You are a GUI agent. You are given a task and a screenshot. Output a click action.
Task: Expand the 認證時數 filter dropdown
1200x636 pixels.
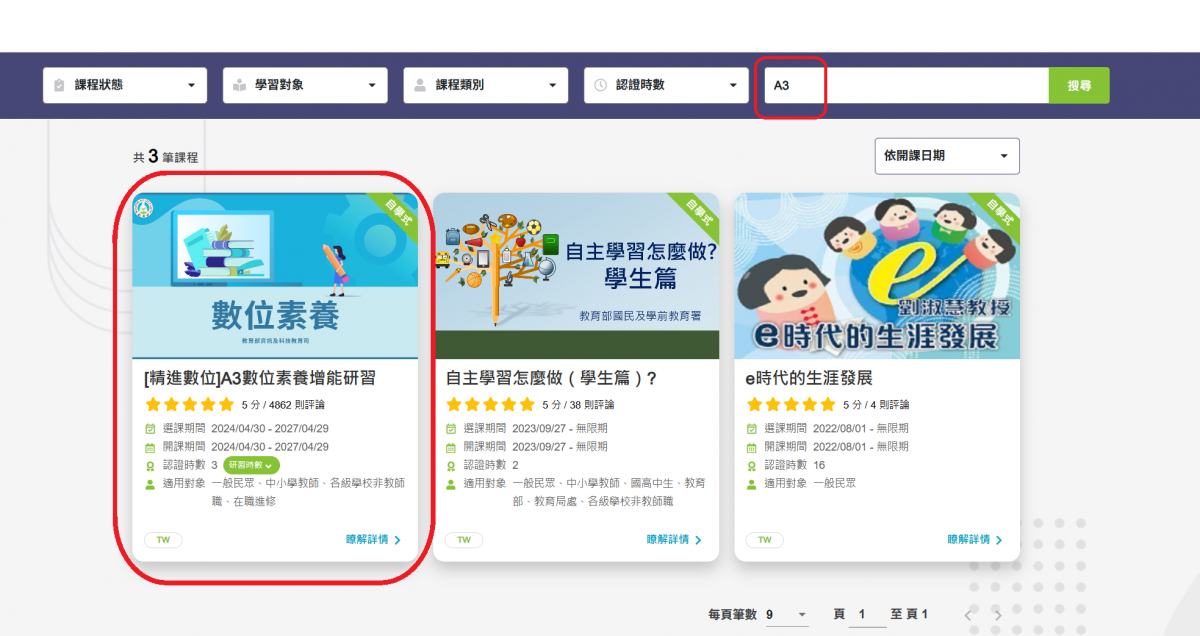pyautogui.click(x=666, y=85)
